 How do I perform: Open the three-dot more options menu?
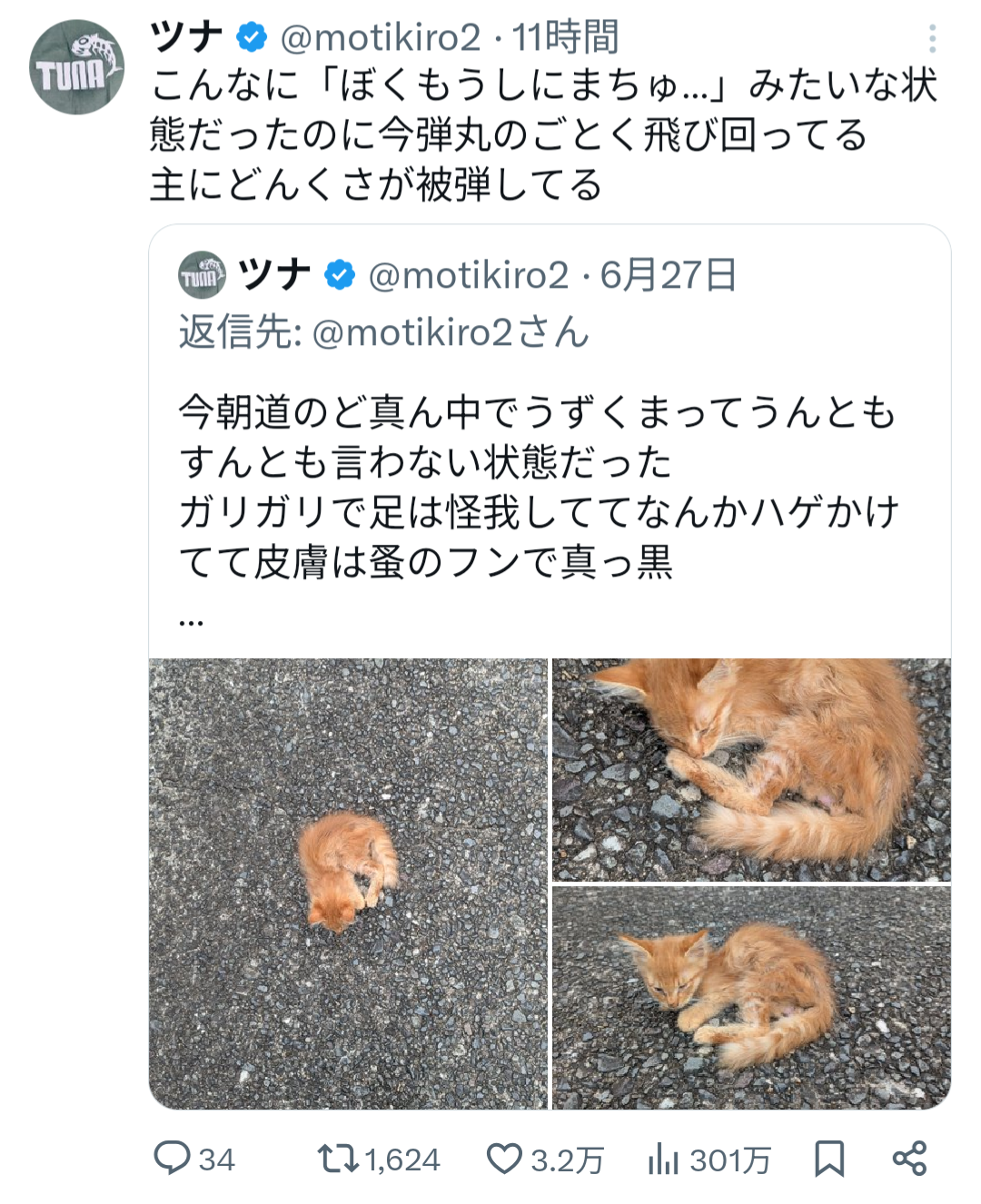pyautogui.click(x=932, y=38)
